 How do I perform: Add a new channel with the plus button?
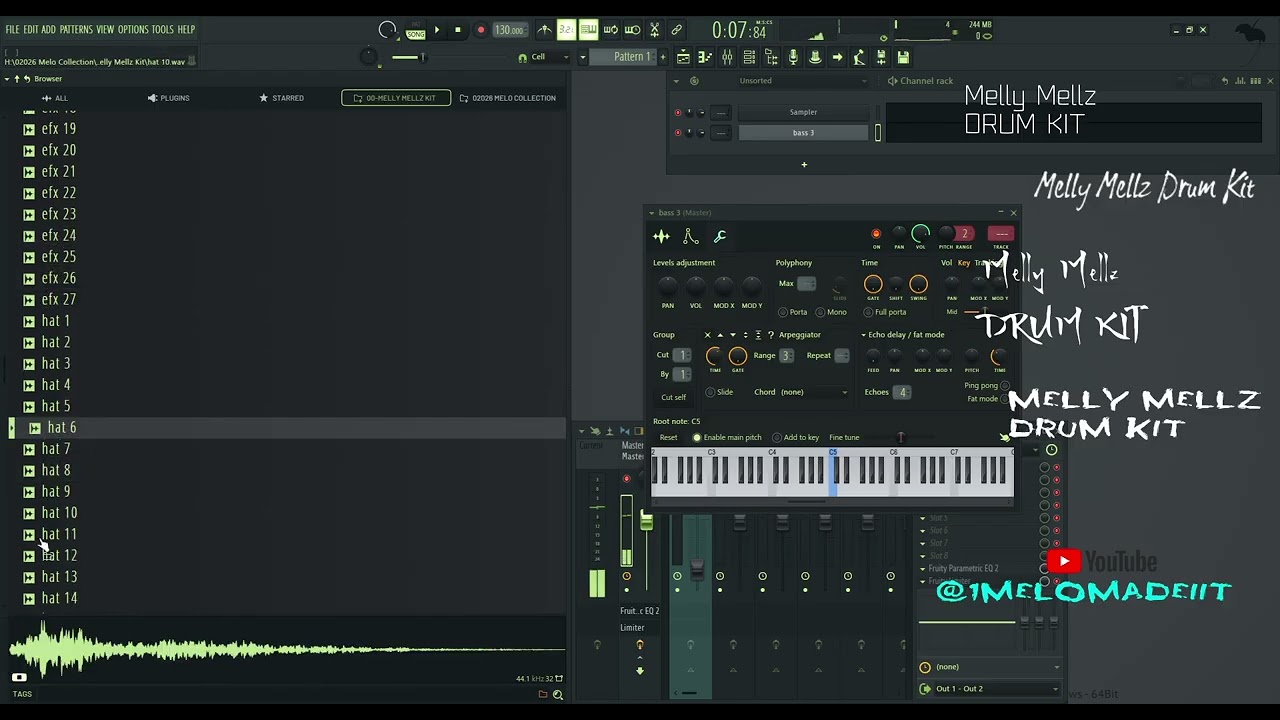coord(803,165)
